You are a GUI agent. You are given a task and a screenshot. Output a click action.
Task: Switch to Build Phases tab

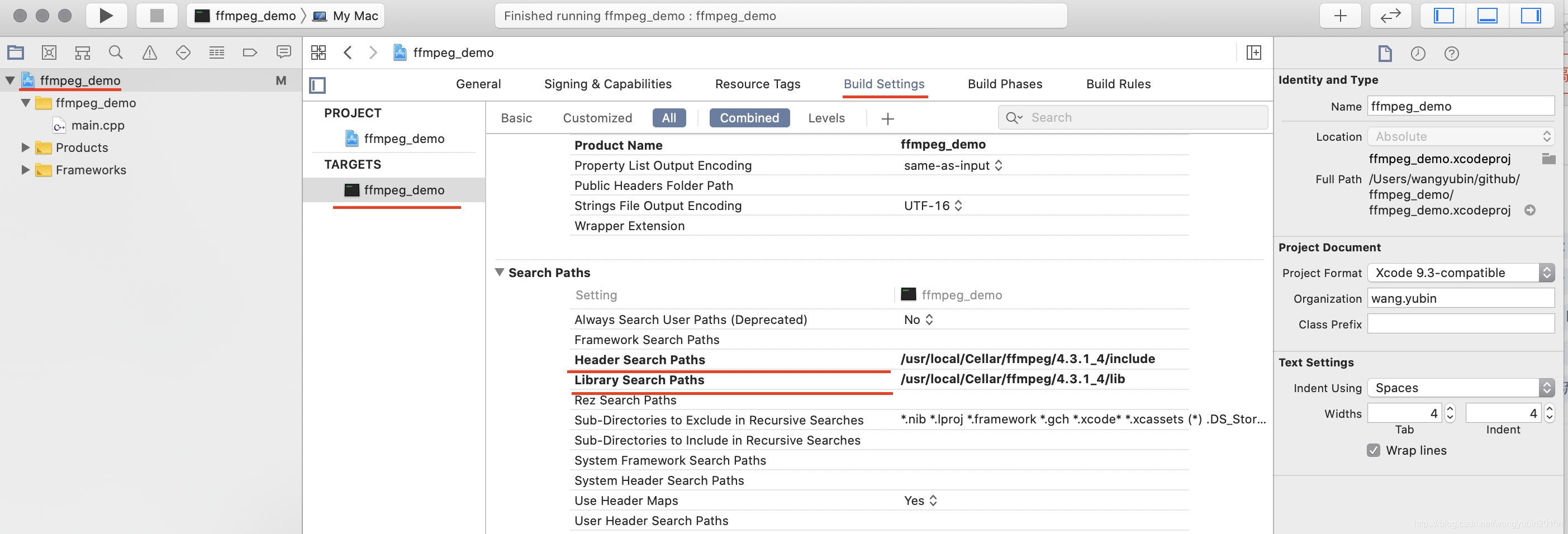pos(1004,84)
